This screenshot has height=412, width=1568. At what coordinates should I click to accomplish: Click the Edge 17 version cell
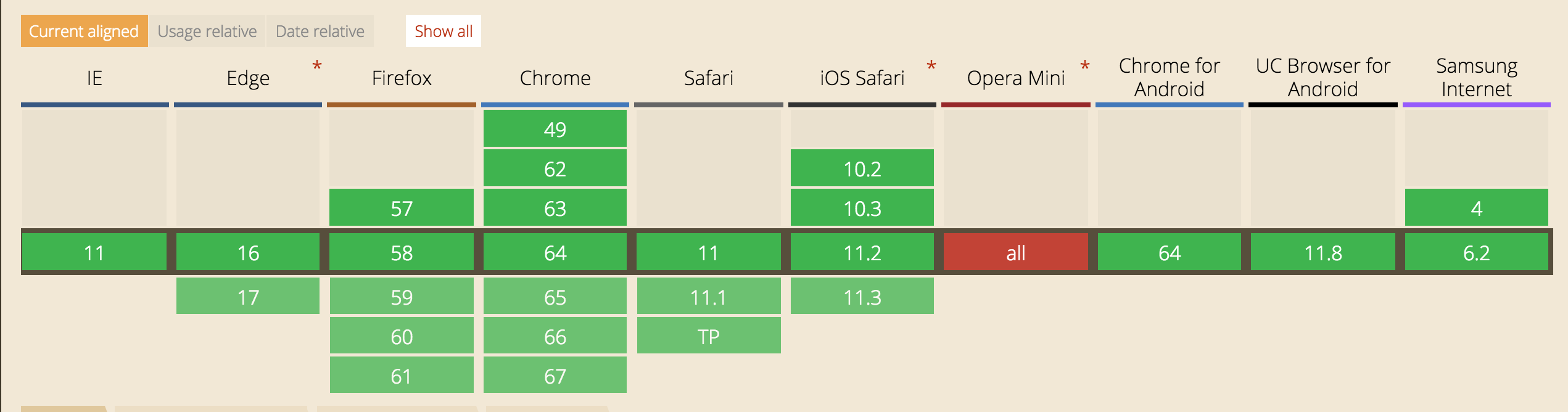(248, 297)
